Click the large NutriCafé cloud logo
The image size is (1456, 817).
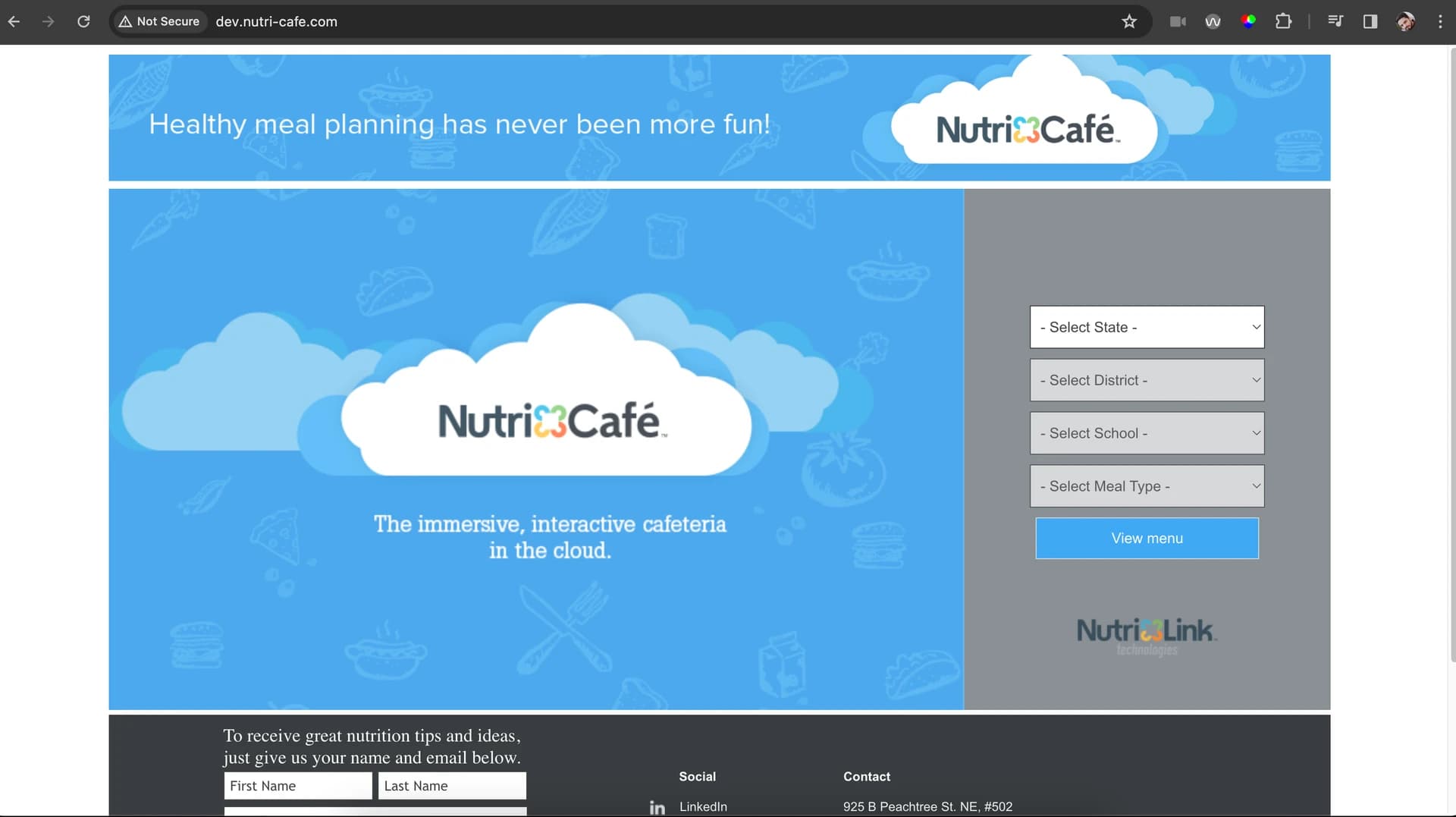point(552,421)
